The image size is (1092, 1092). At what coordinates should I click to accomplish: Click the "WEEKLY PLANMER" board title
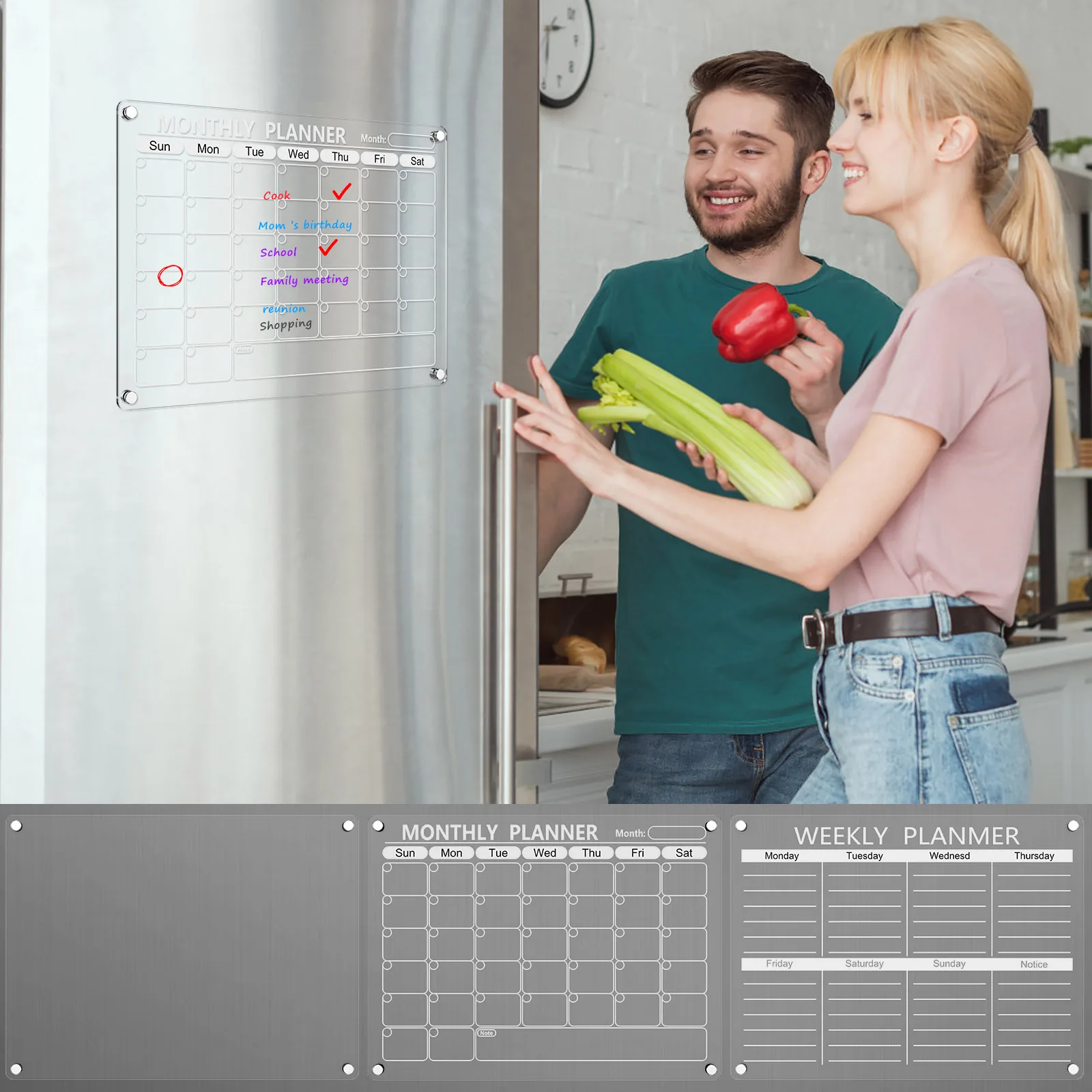906,836
